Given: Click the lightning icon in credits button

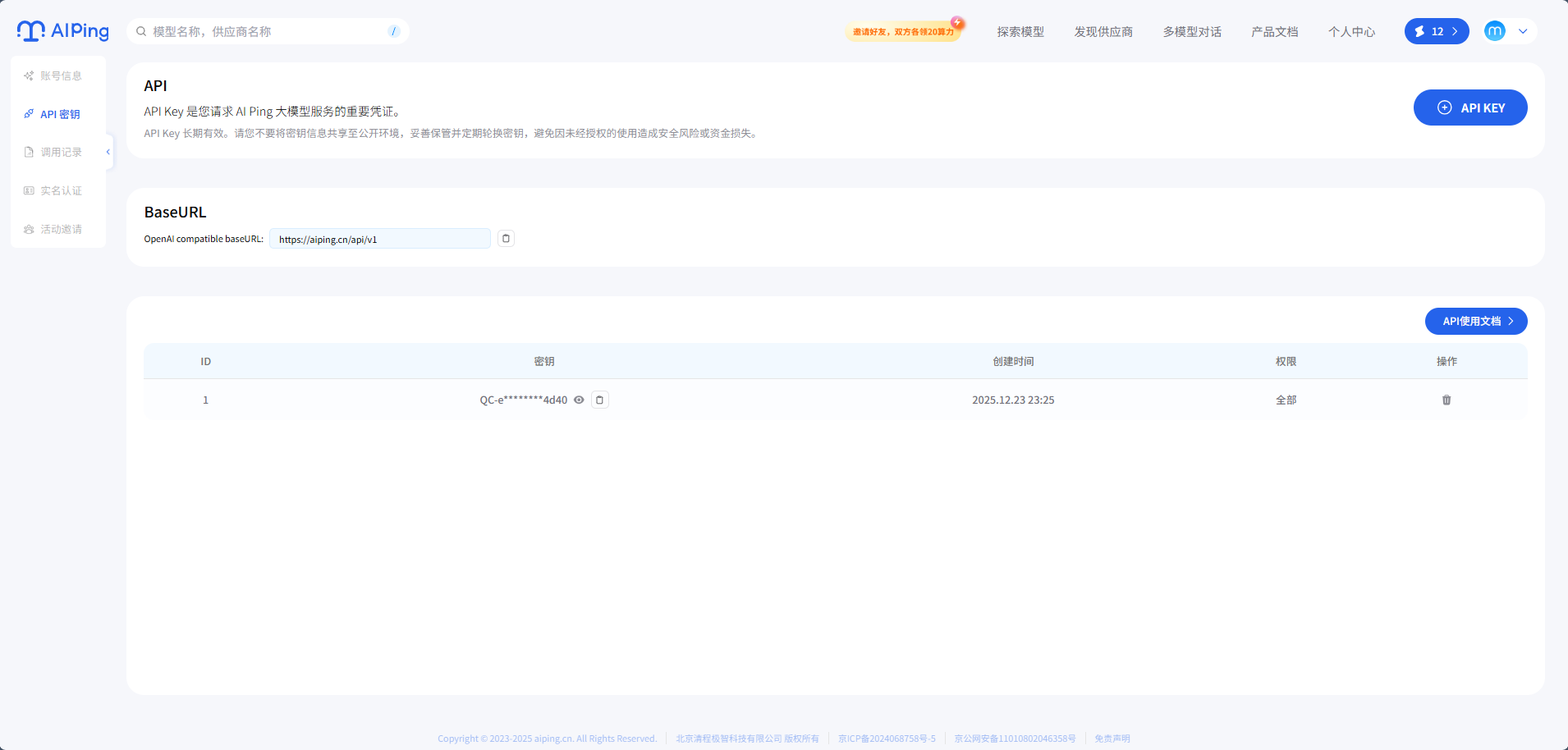Looking at the screenshot, I should click(x=1419, y=31).
